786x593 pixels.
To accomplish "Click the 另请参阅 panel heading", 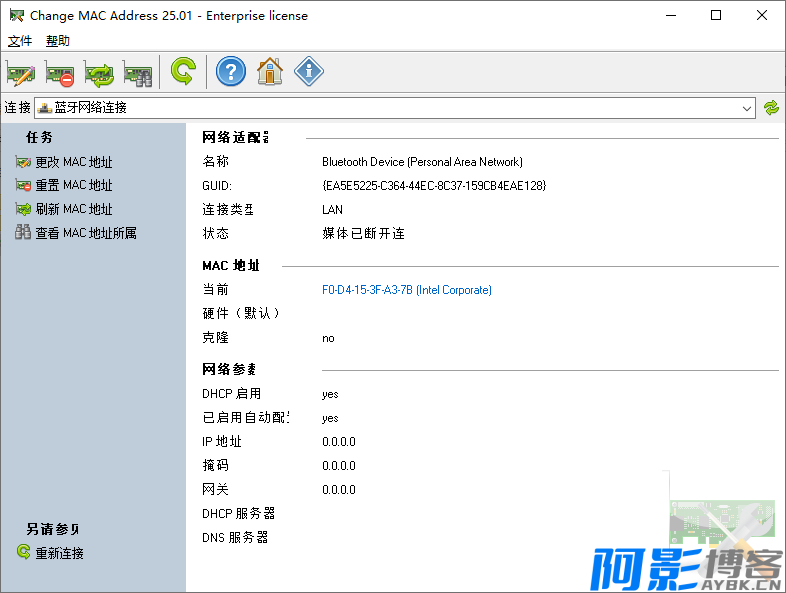I will pyautogui.click(x=53, y=529).
